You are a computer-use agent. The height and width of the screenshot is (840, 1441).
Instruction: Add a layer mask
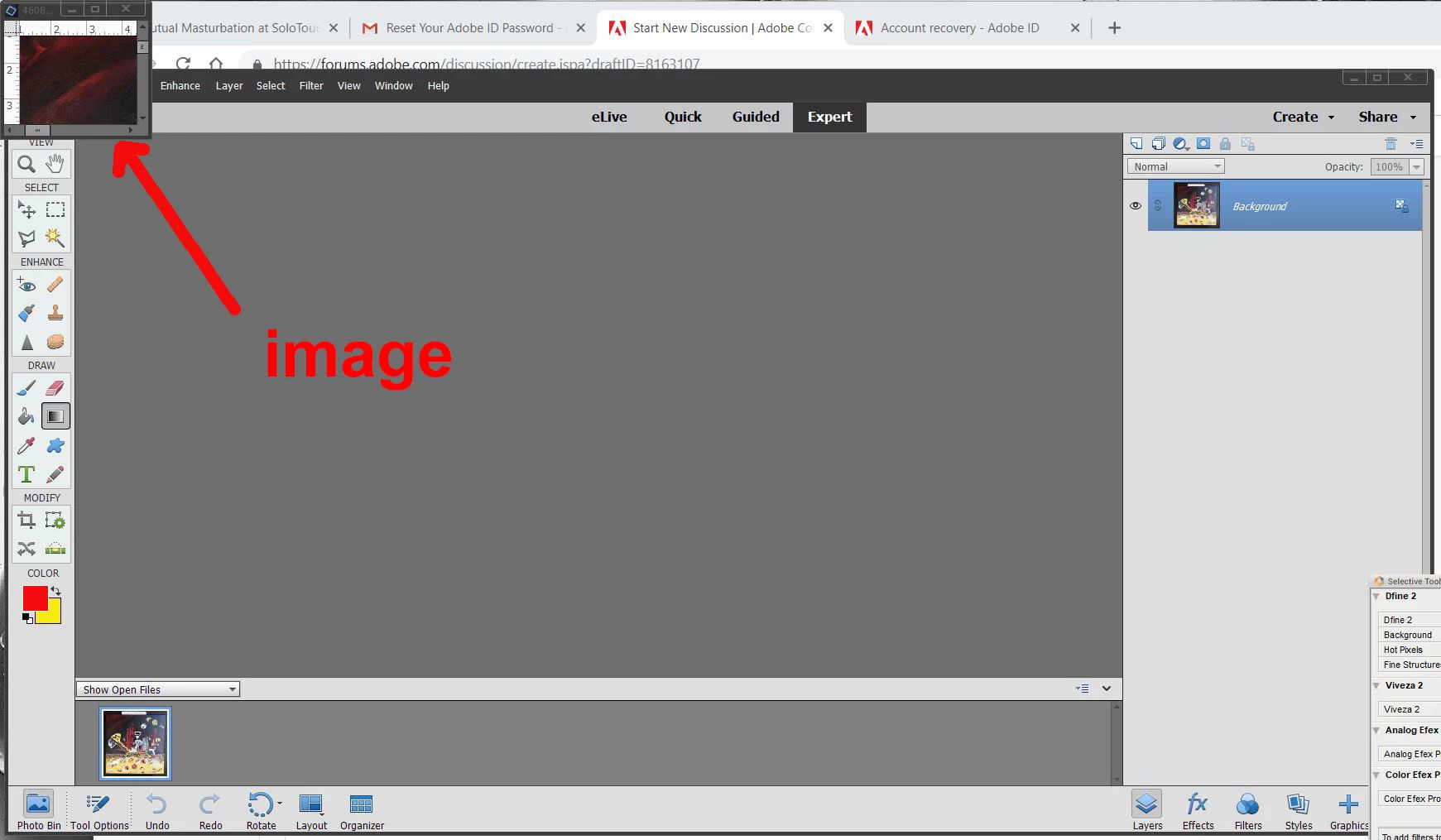(x=1203, y=144)
